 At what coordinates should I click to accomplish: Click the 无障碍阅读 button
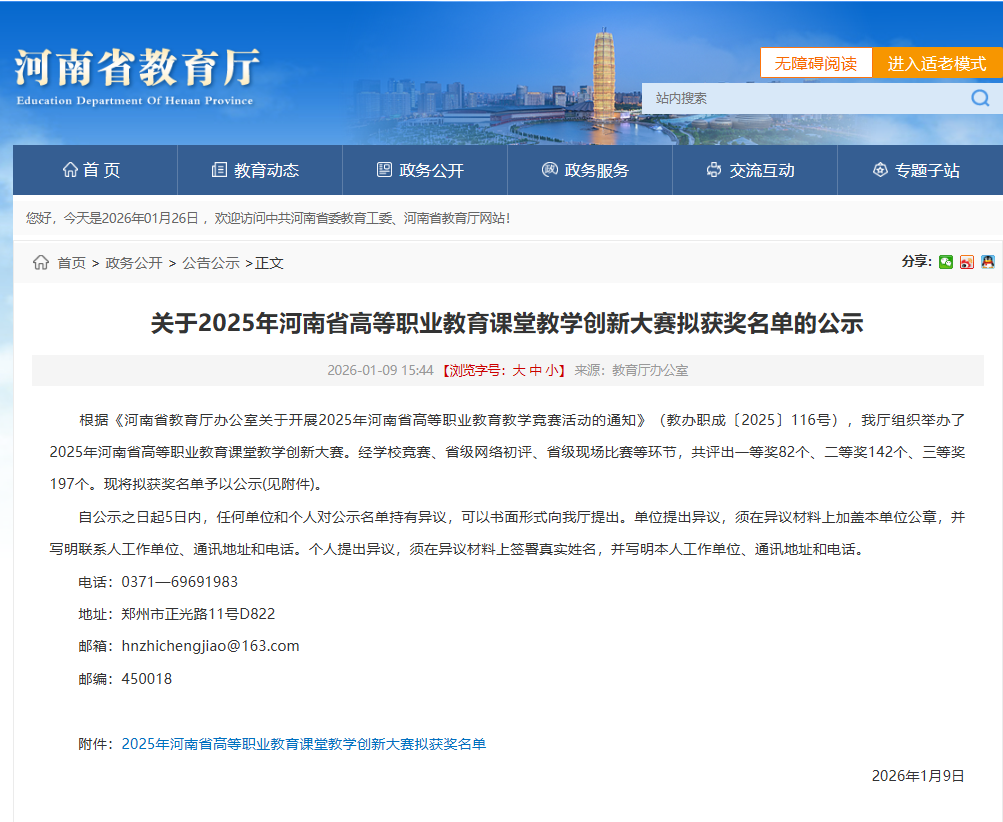(x=816, y=63)
